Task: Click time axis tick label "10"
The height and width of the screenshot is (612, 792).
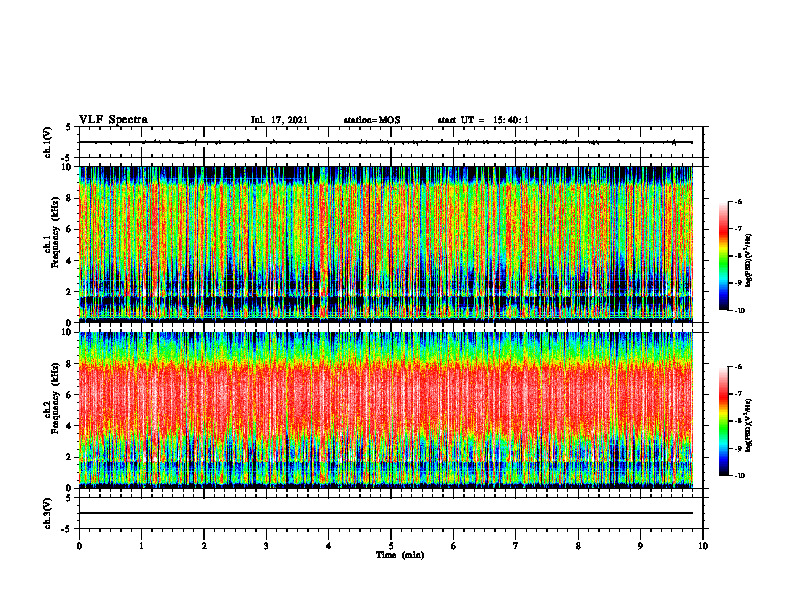Action: point(703,546)
